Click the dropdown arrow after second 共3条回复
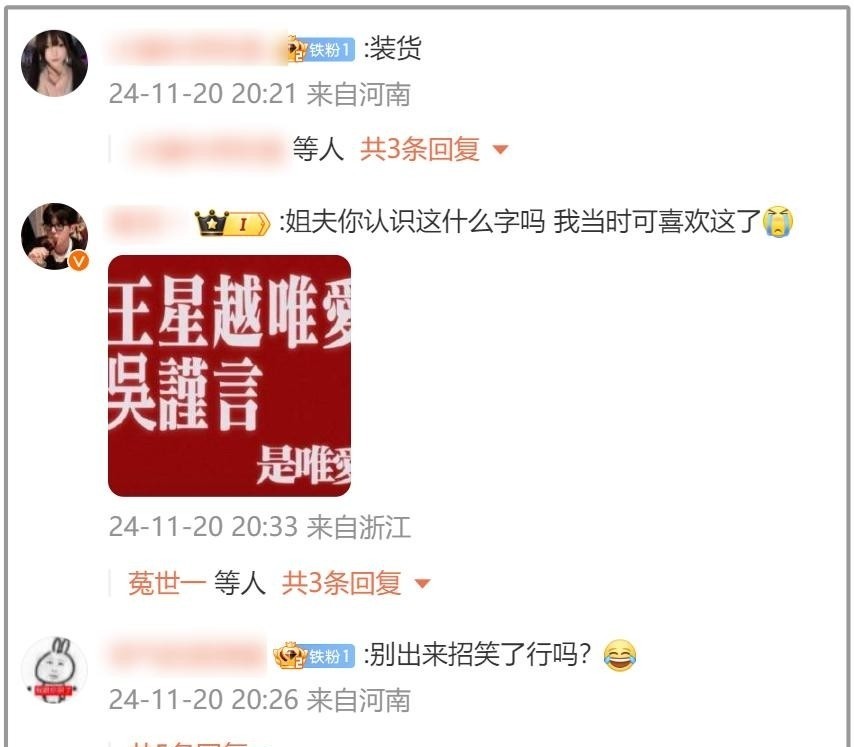Viewport: 854px width, 747px height. (422, 584)
